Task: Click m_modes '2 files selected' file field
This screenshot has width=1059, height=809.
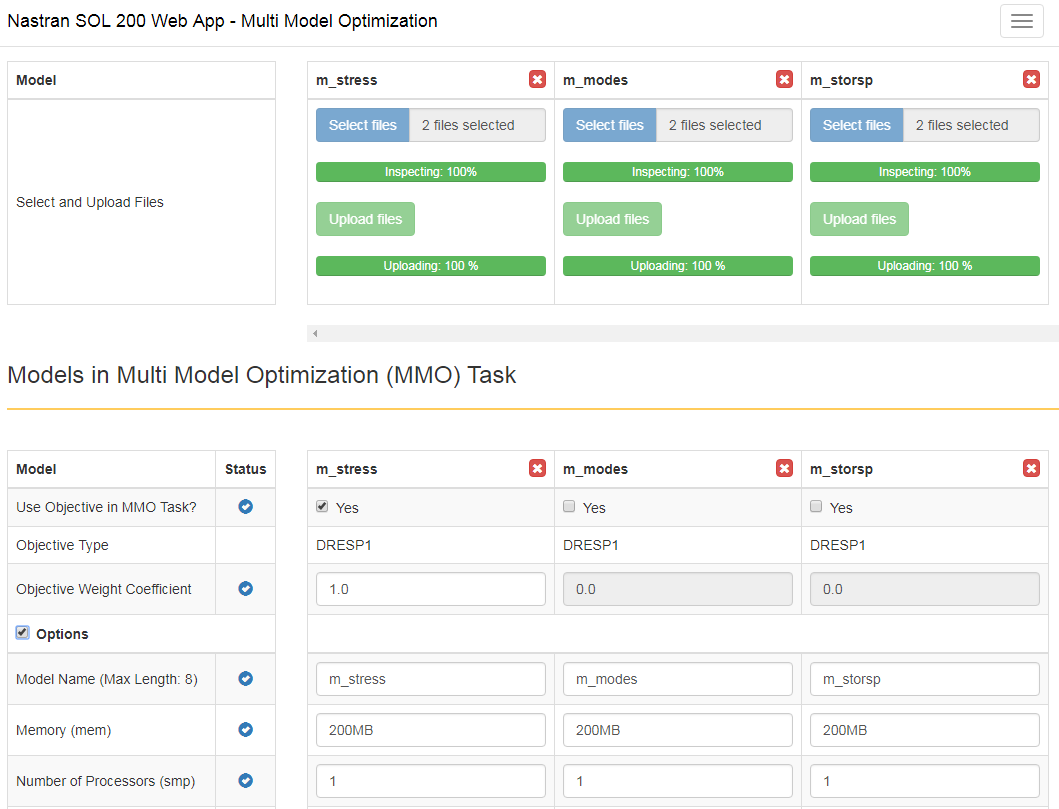Action: click(x=725, y=125)
